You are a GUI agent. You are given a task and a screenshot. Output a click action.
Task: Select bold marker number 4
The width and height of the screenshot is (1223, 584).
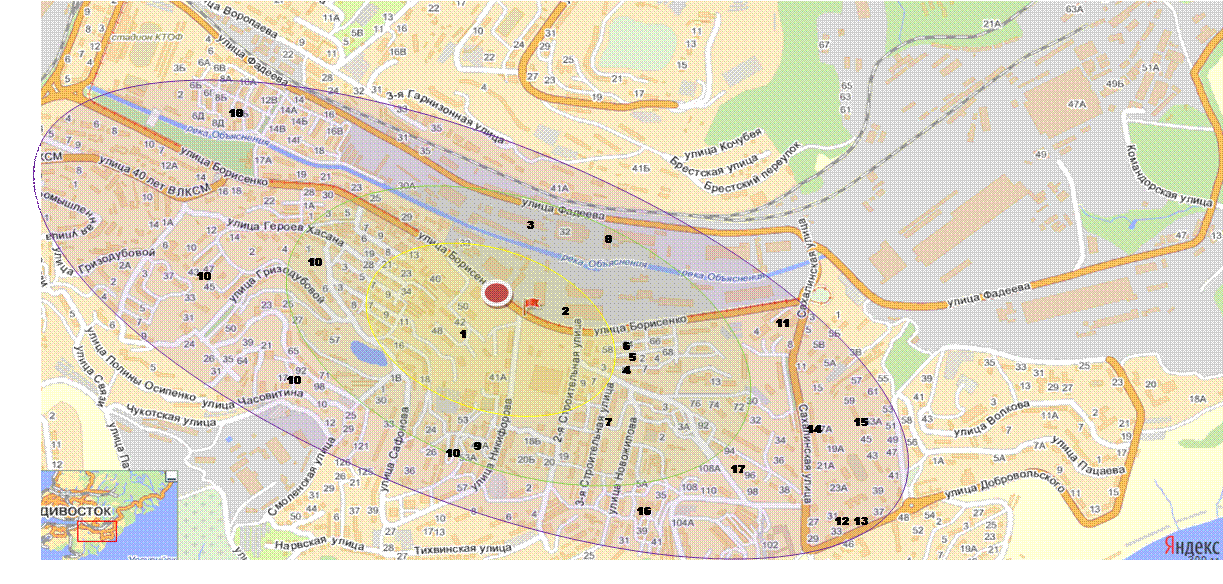pos(626,369)
